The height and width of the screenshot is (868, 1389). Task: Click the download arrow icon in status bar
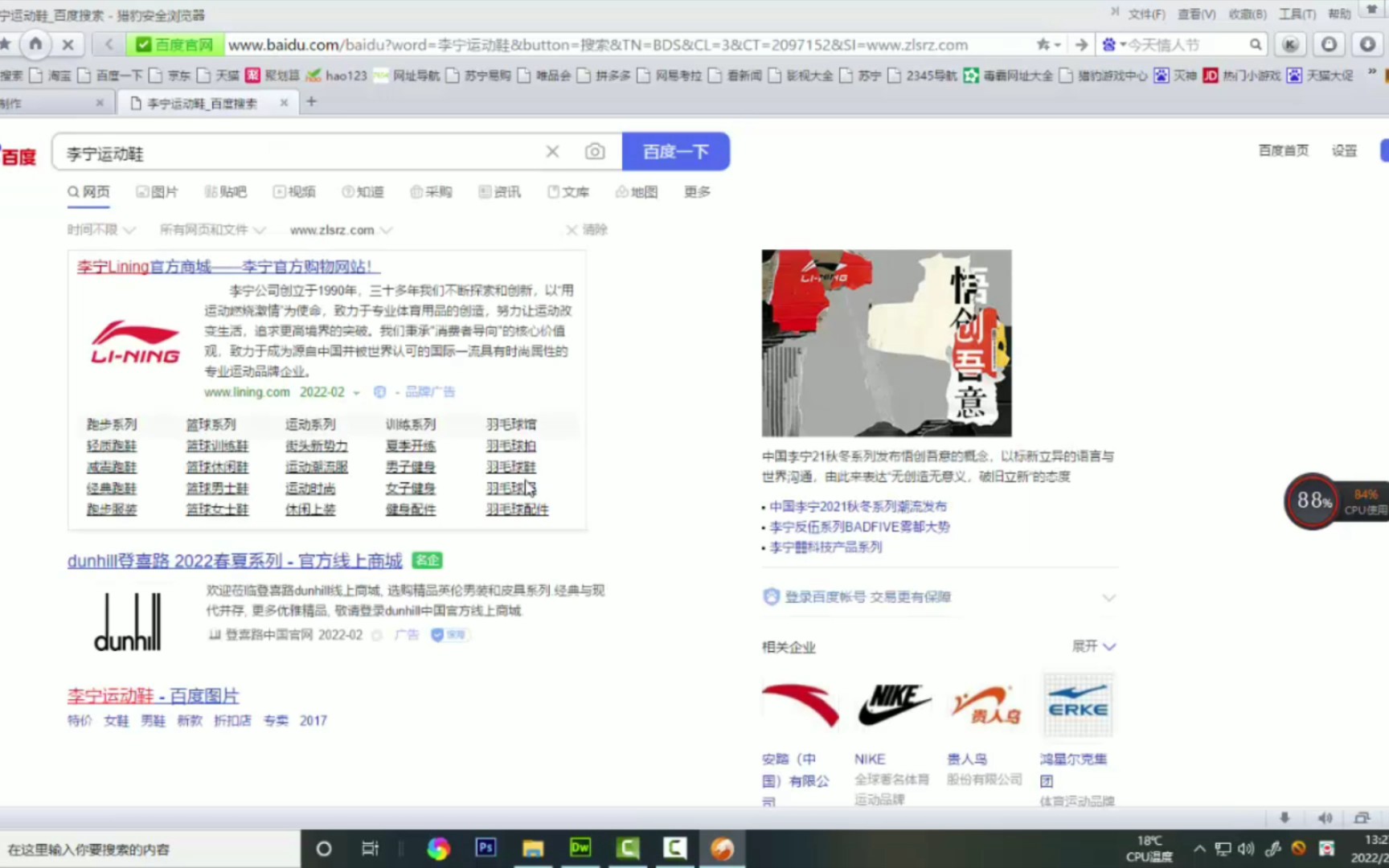1285,818
